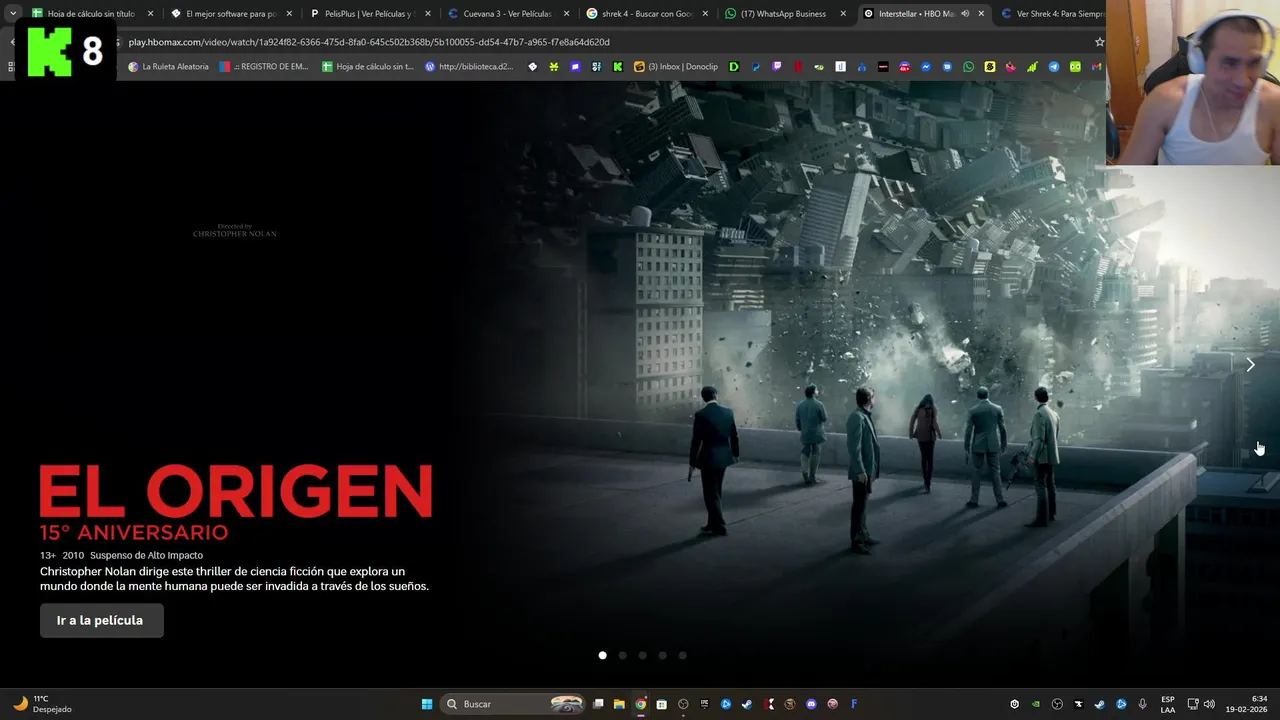Open Discord from the taskbar
The height and width of the screenshot is (720, 1280).
tap(811, 704)
